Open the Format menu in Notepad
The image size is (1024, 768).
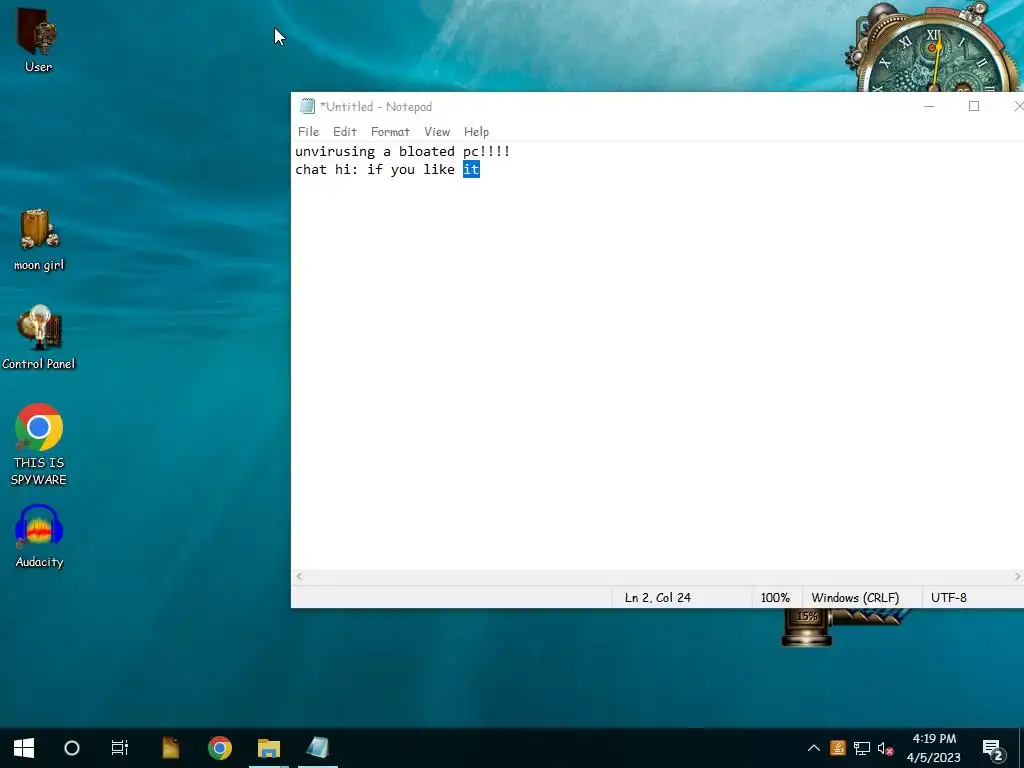(390, 132)
